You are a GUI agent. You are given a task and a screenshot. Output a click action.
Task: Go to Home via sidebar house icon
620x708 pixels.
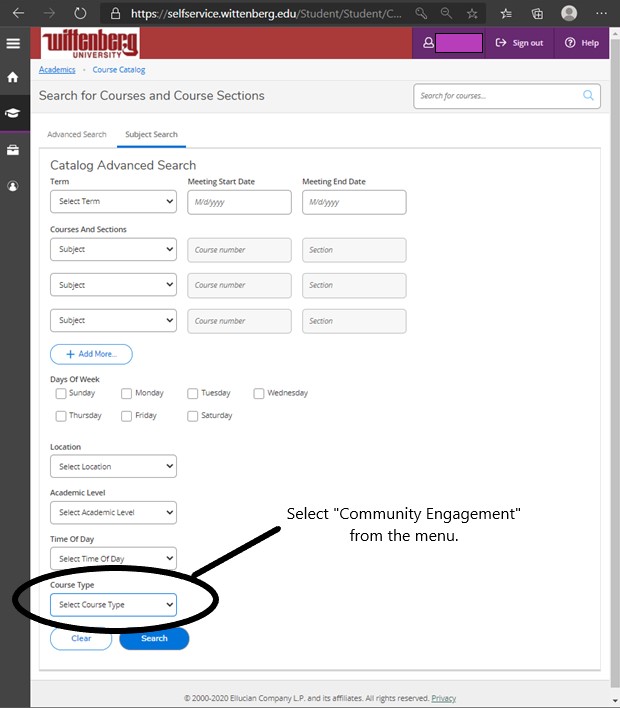click(x=13, y=77)
